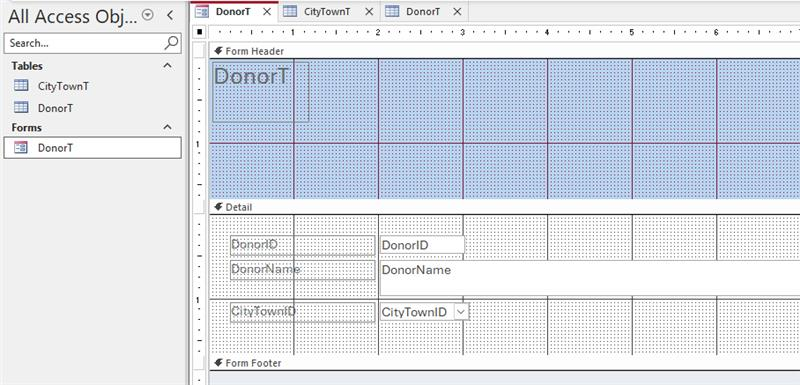Screen dimensions: 800x385
Task: Click the DonorT form icon in navigation pane
Action: [21, 148]
